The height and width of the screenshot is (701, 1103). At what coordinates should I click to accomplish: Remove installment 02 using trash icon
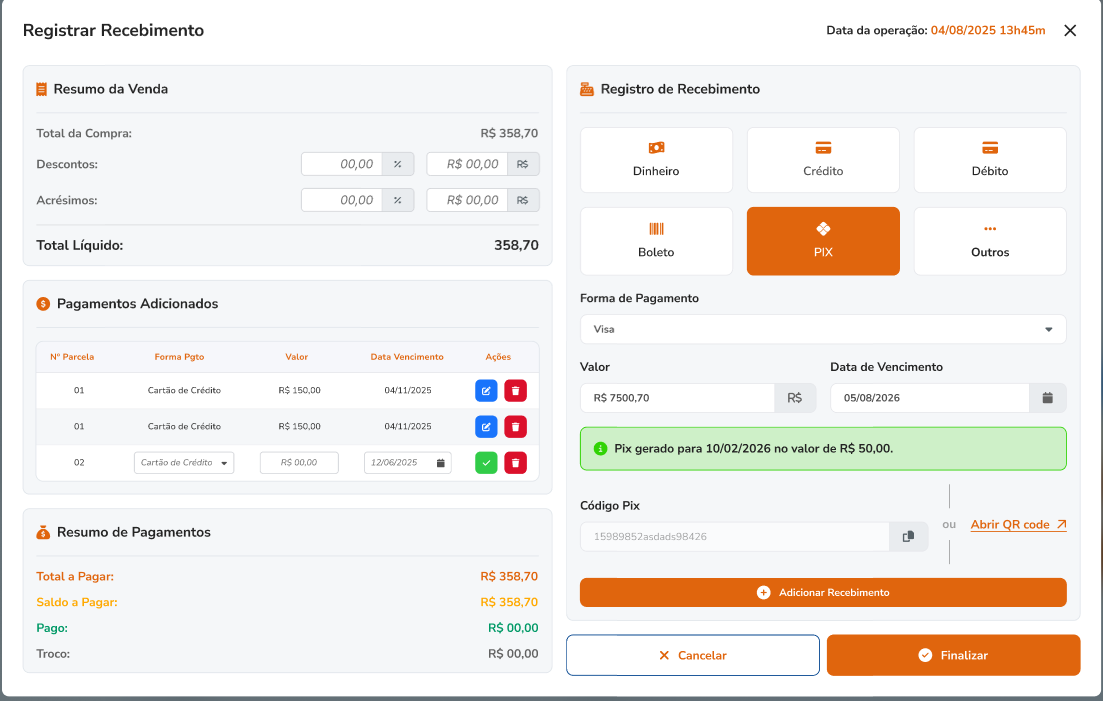515,463
